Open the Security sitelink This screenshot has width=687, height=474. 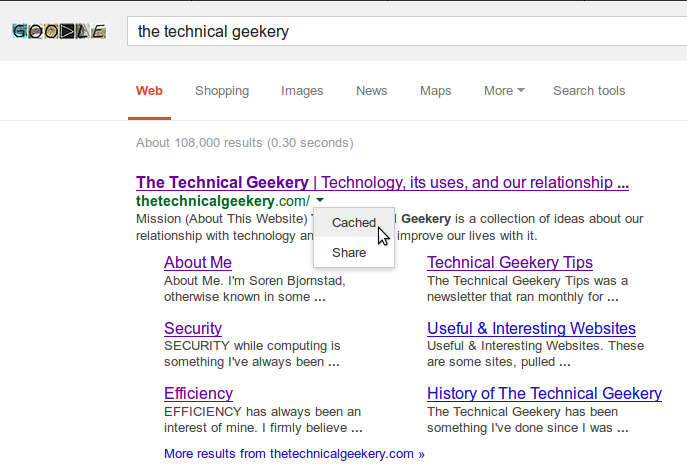pyautogui.click(x=193, y=328)
